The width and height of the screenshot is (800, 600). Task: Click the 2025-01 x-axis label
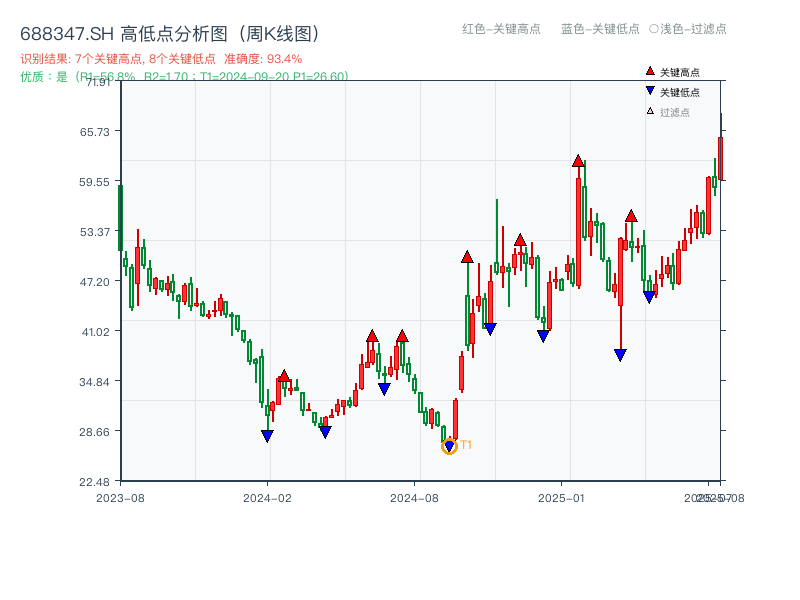click(x=561, y=498)
